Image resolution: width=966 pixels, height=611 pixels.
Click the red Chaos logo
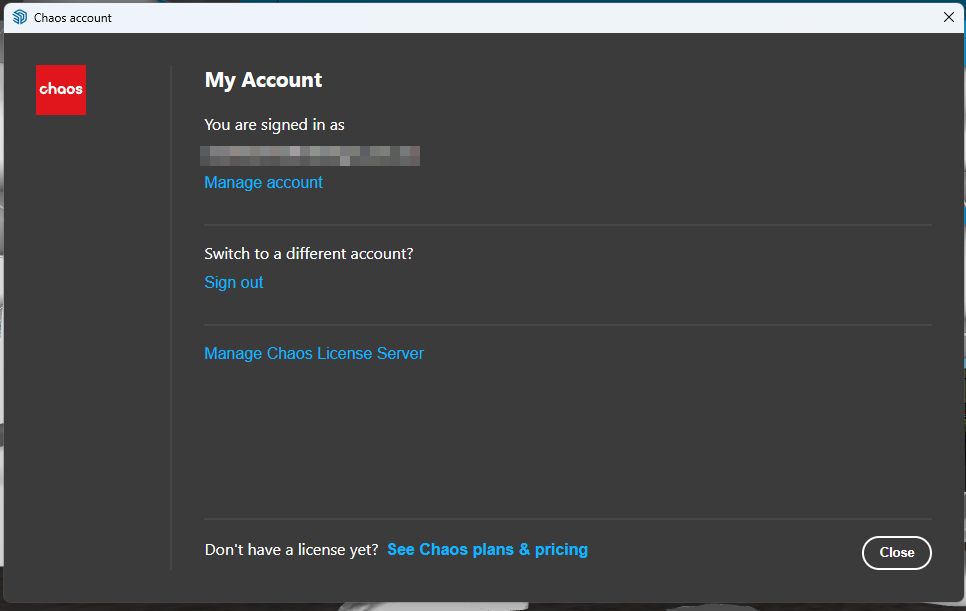click(61, 90)
